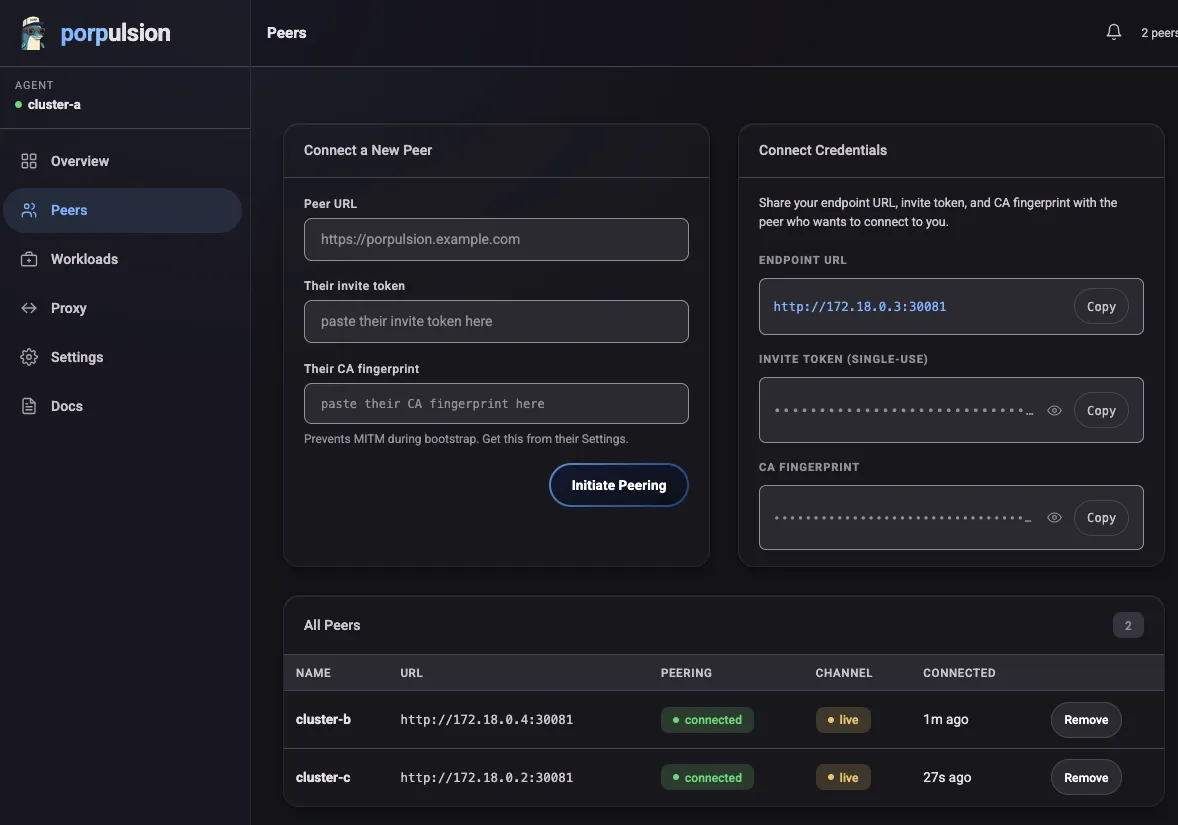Click the Docs document icon in sidebar
The width and height of the screenshot is (1178, 825).
point(29,406)
